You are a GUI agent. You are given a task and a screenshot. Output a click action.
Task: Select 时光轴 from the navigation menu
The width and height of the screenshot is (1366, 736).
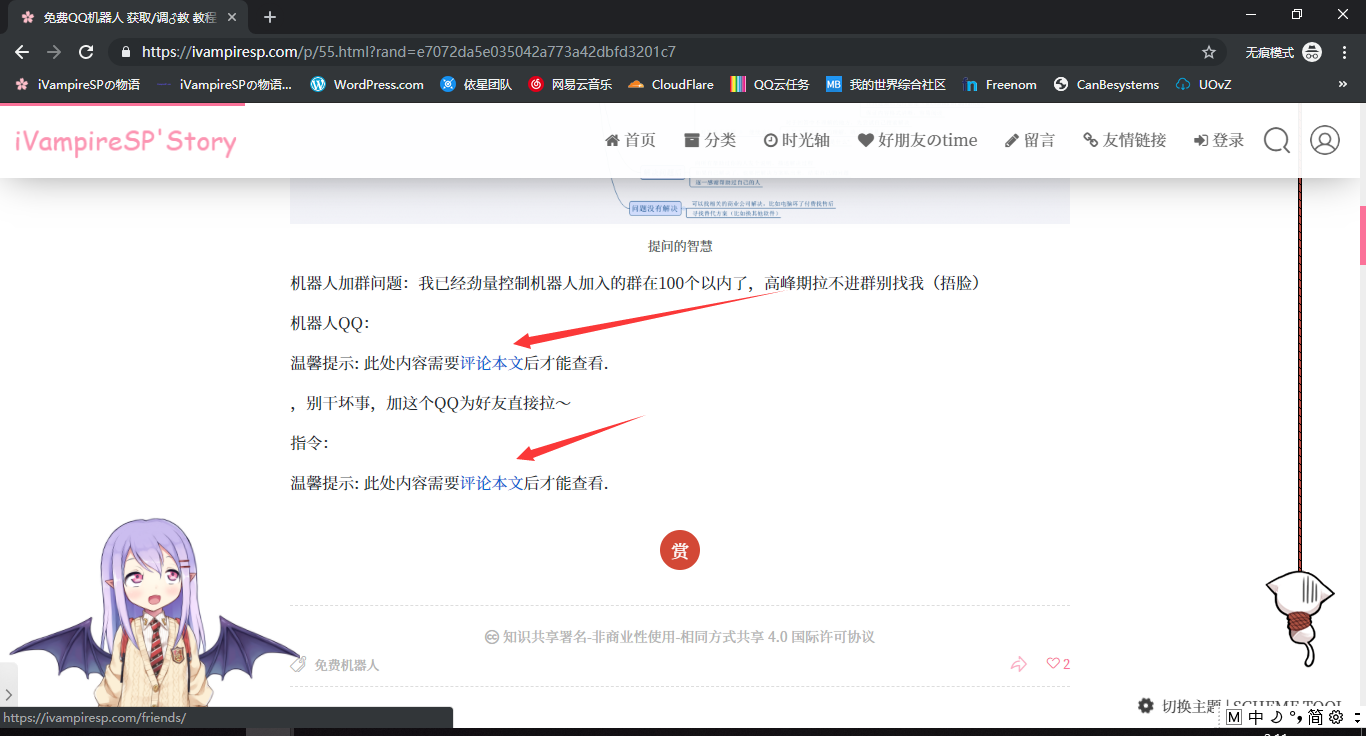coord(797,140)
